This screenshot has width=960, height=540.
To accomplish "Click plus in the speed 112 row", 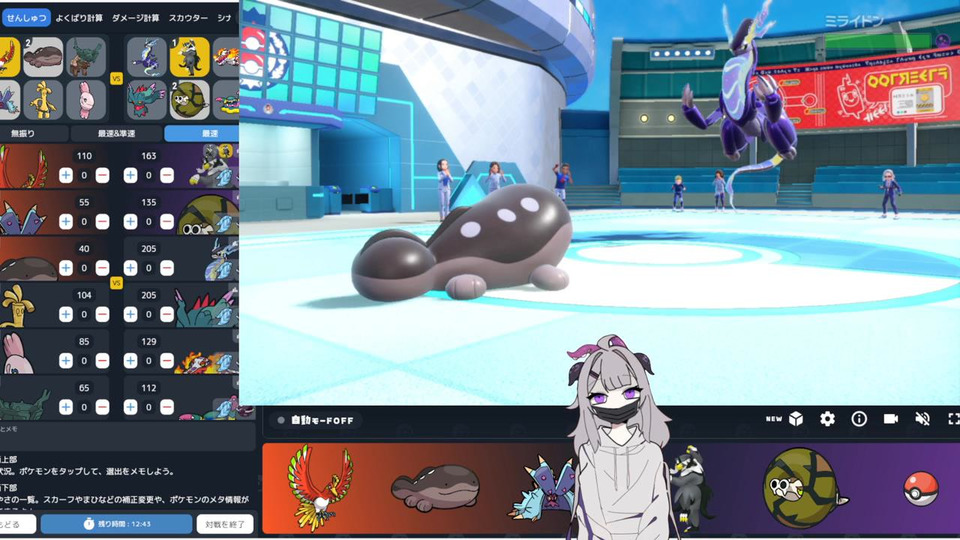I will 130,407.
